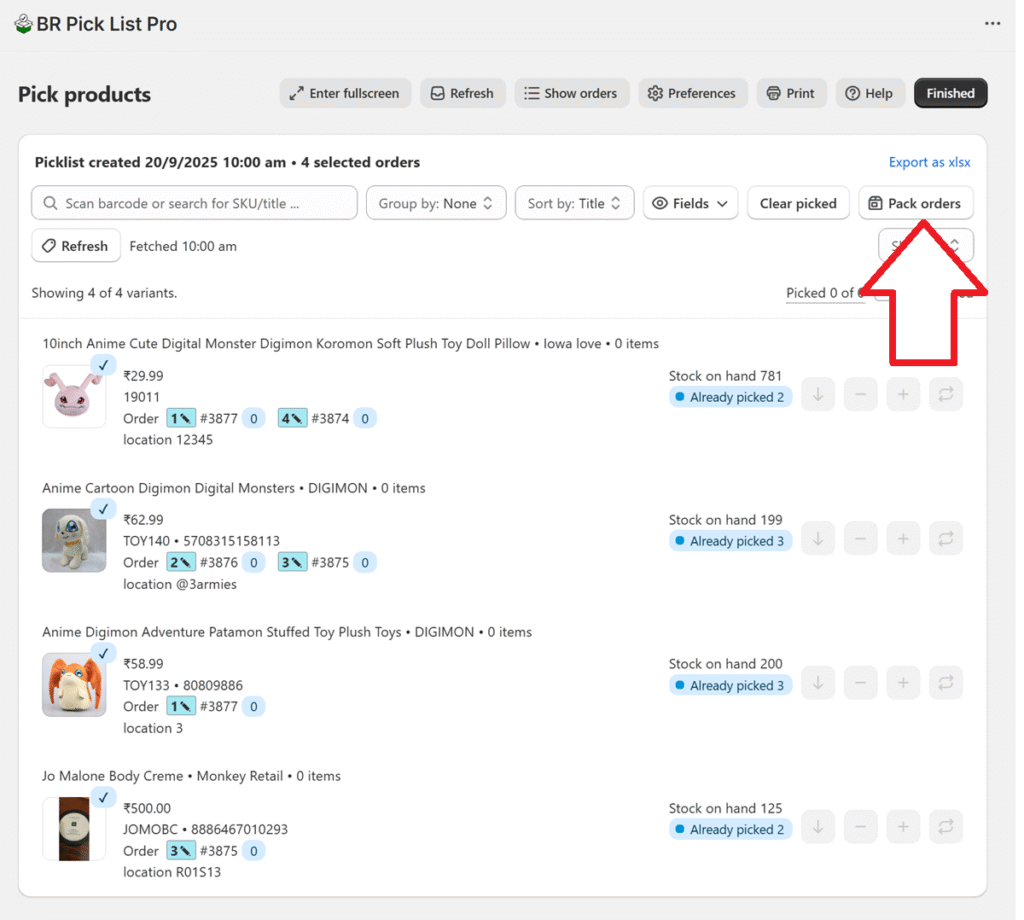Expand the Group by: None dropdown

[x=436, y=203]
